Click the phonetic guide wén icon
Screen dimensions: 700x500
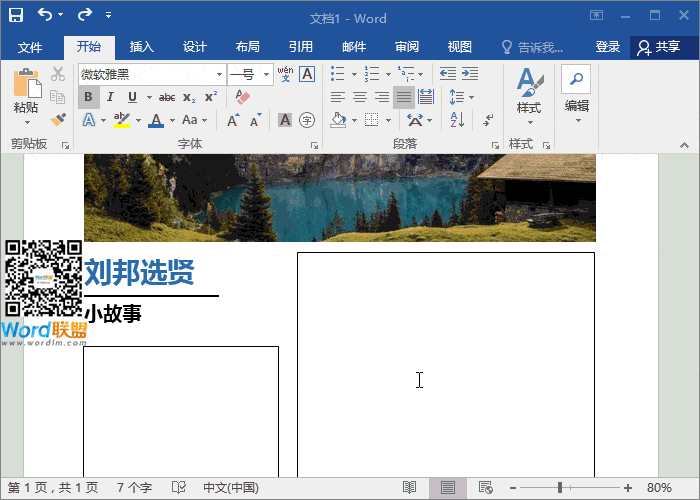click(285, 74)
